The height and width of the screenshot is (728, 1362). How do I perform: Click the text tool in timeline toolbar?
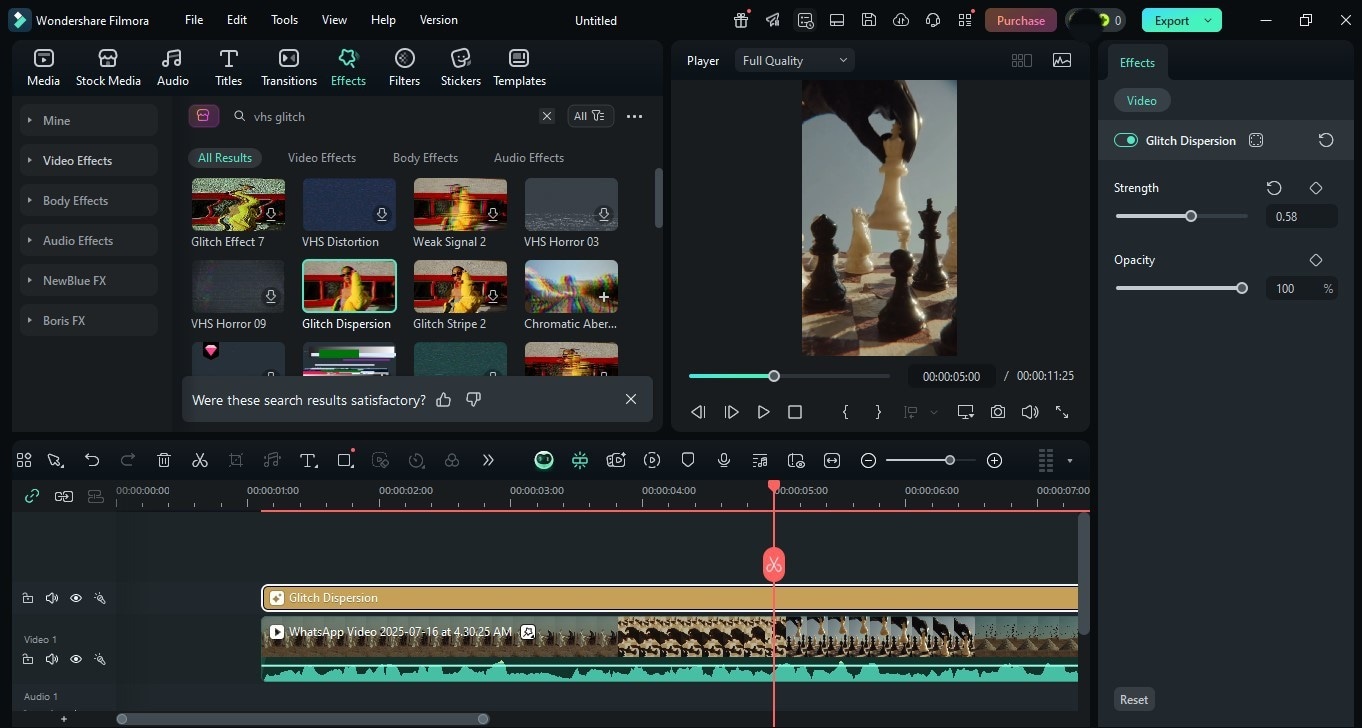coord(308,460)
